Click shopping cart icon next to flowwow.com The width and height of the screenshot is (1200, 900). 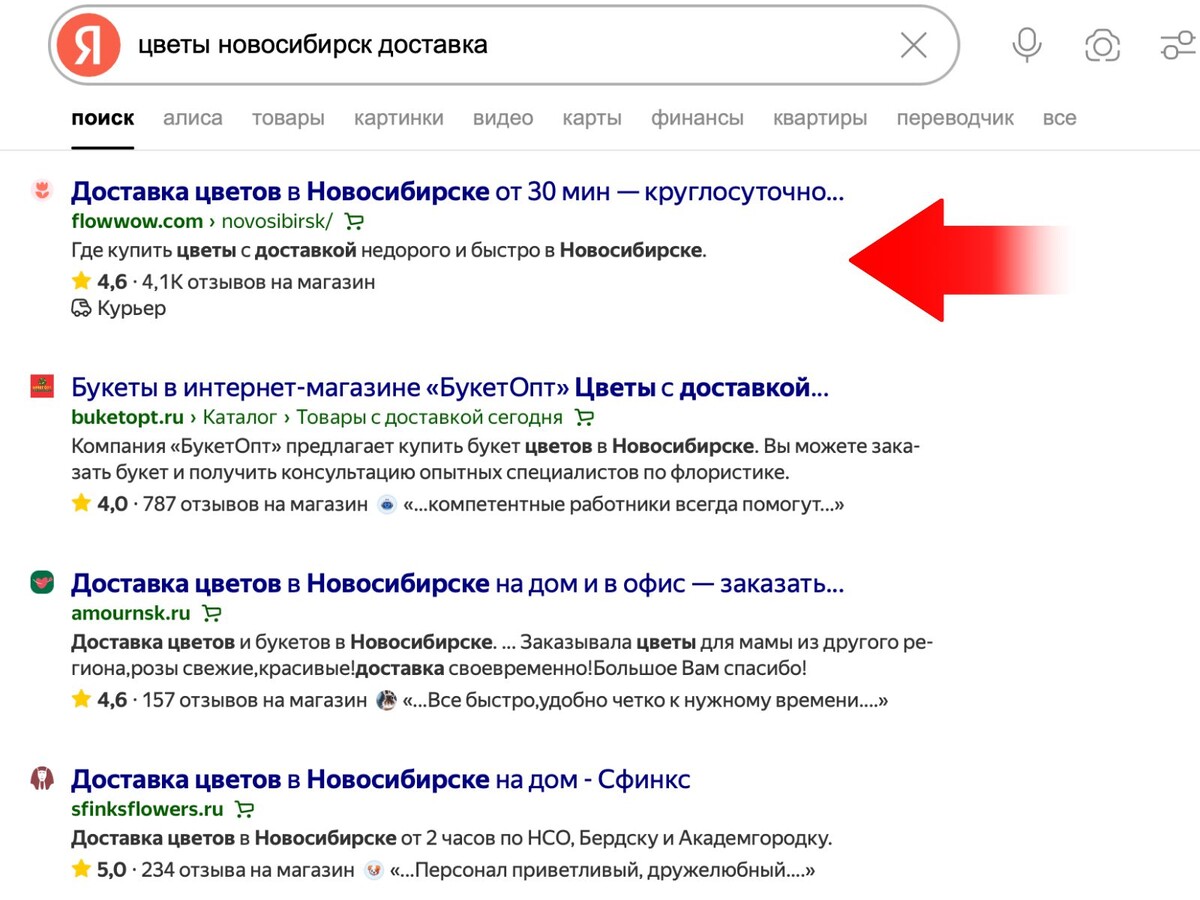point(354,221)
